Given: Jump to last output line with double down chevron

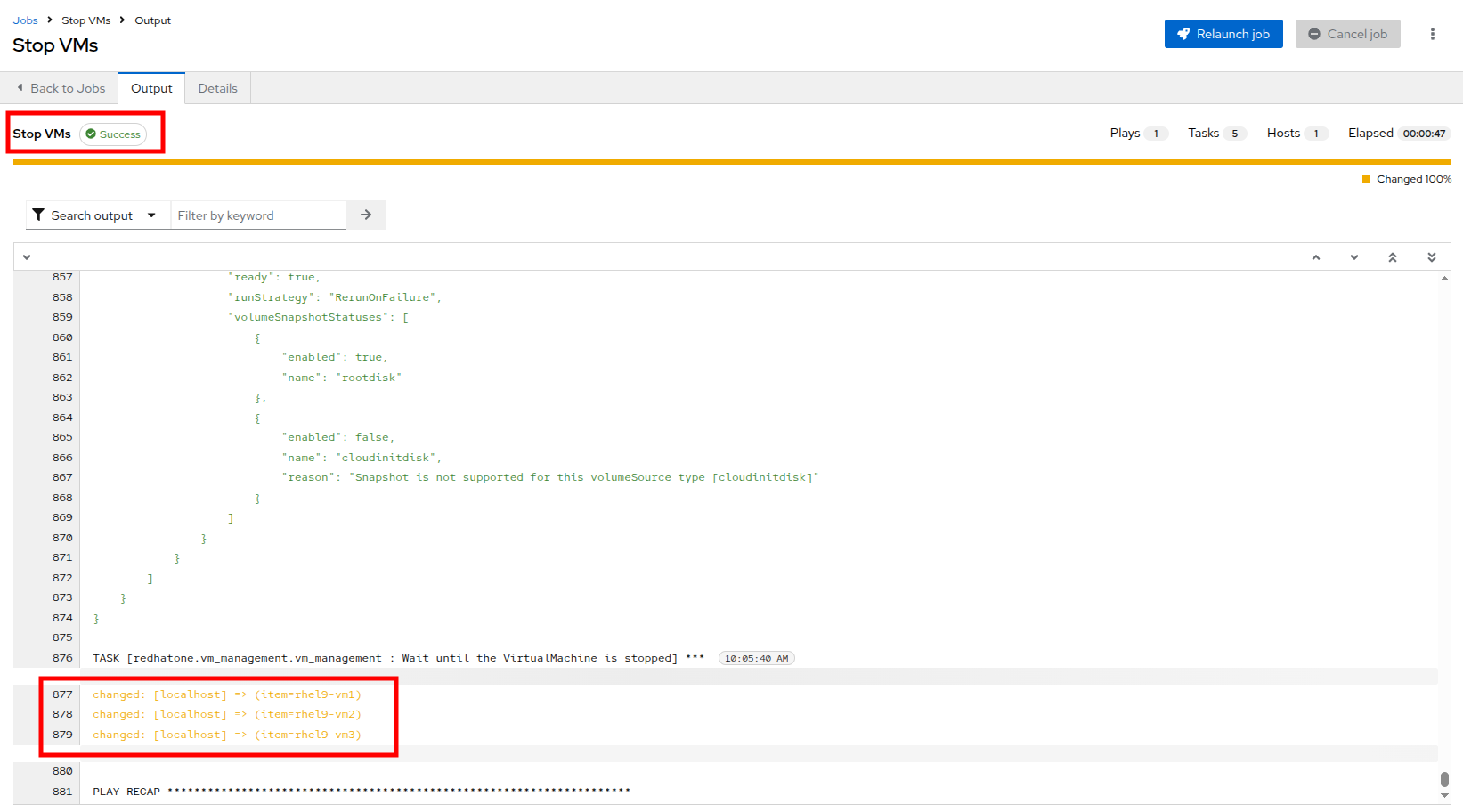Looking at the screenshot, I should click(1432, 257).
